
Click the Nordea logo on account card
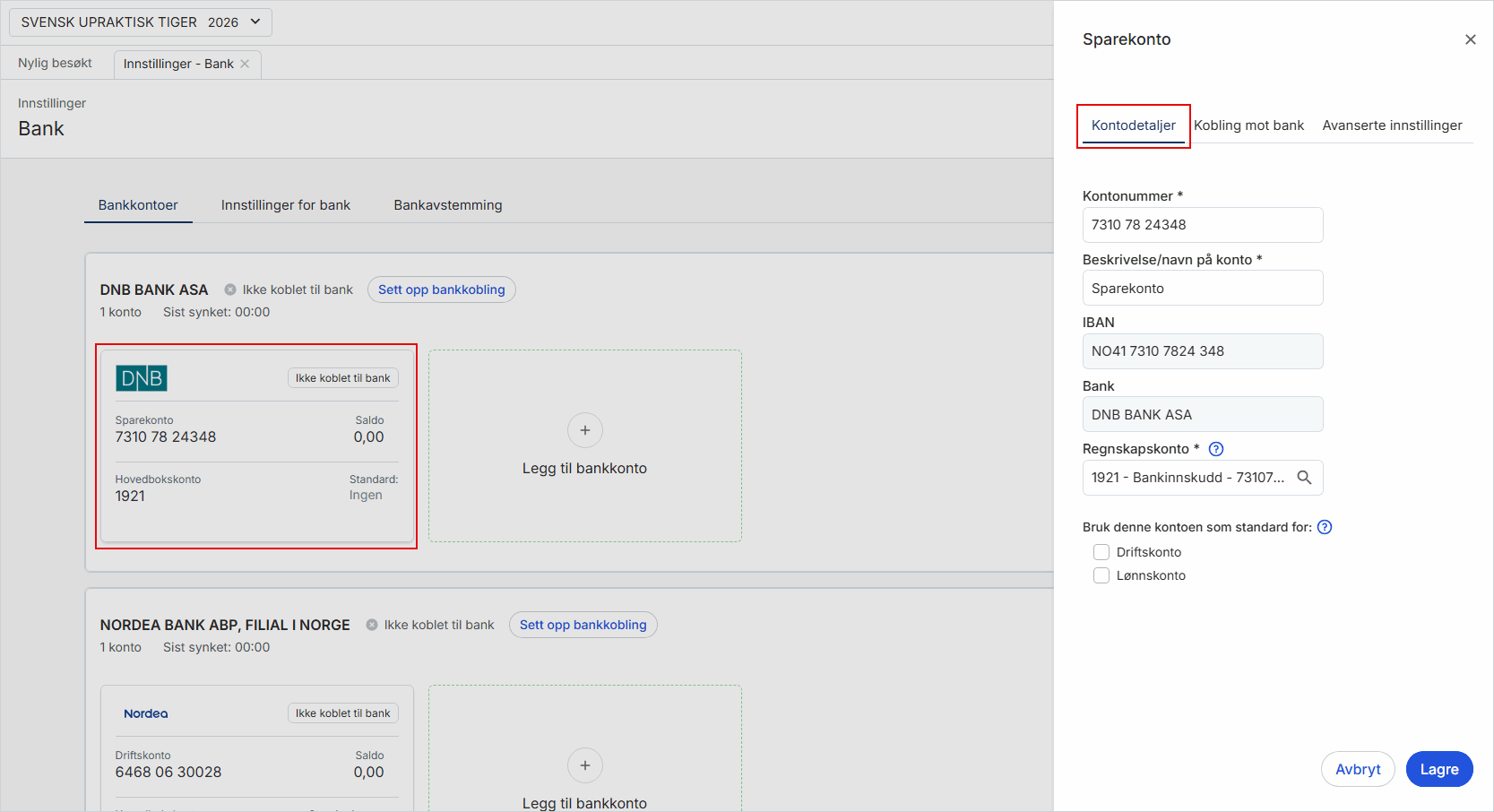[x=146, y=713]
